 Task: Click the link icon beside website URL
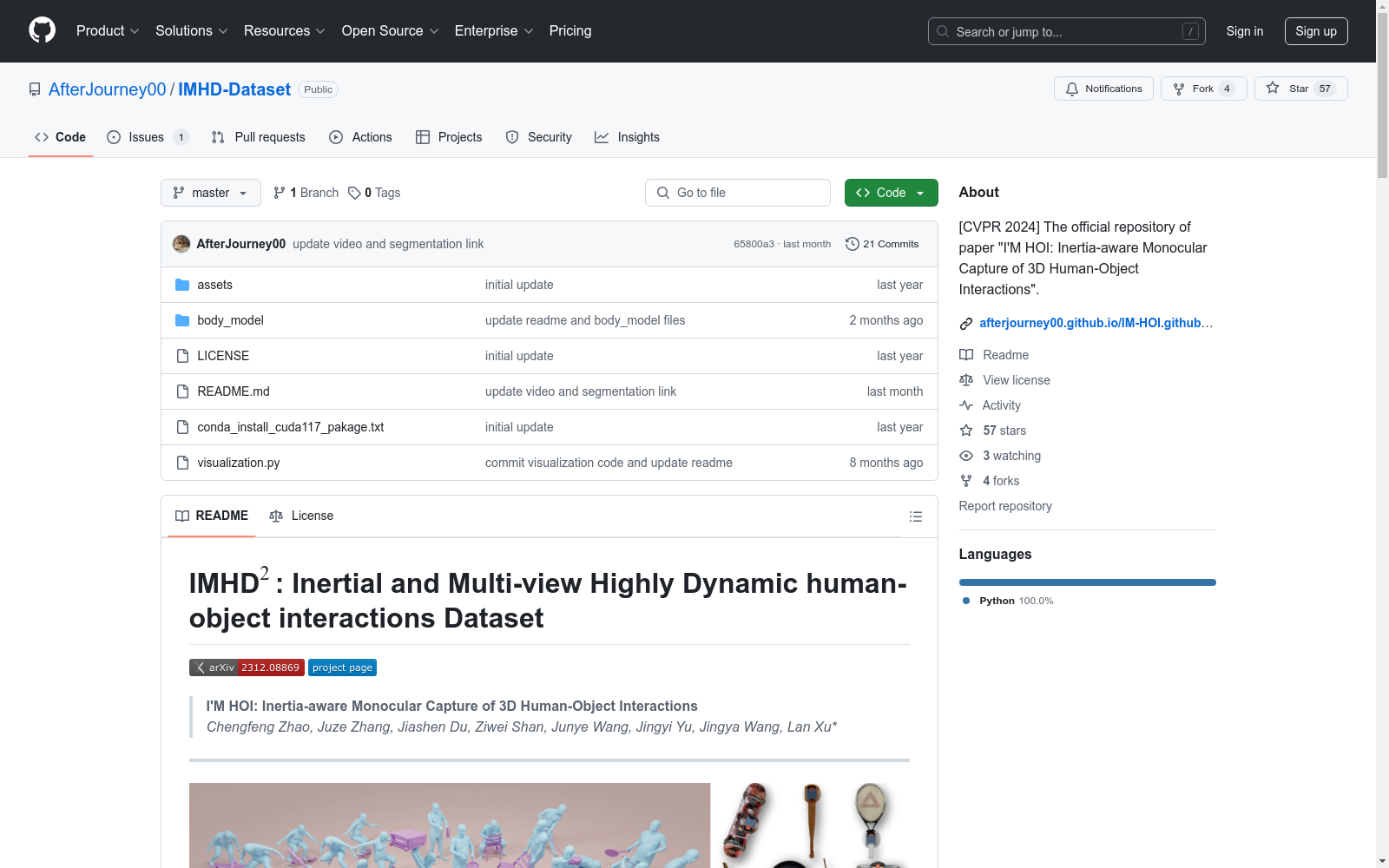click(x=966, y=324)
